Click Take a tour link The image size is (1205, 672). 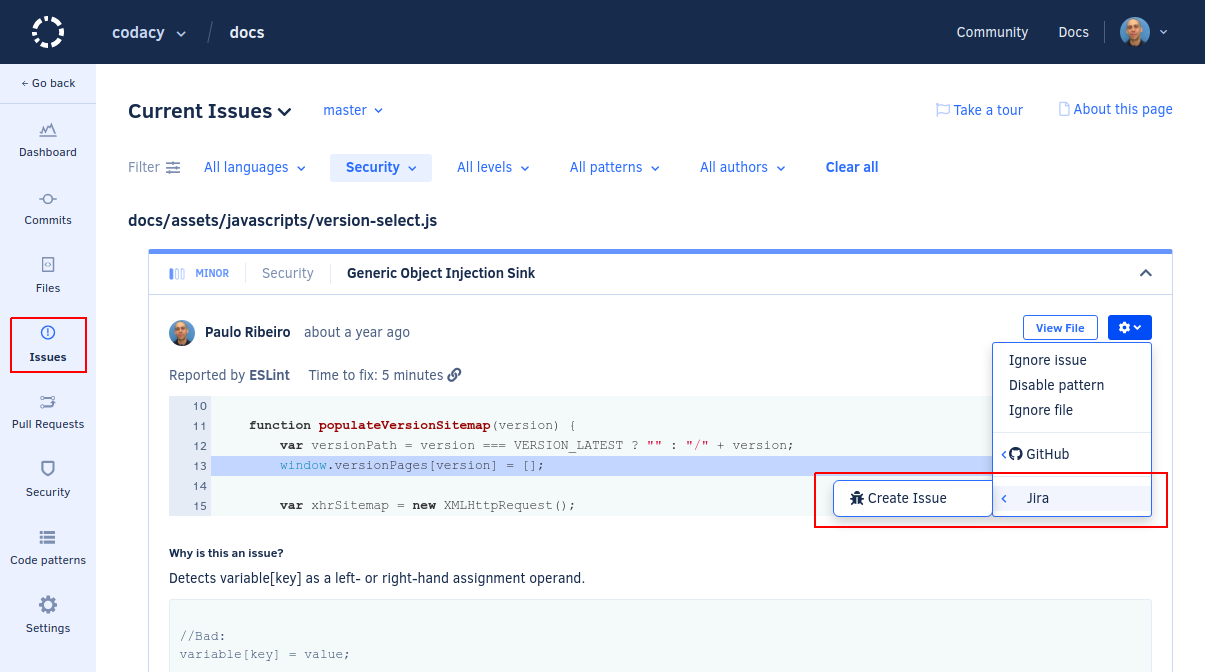click(x=988, y=110)
